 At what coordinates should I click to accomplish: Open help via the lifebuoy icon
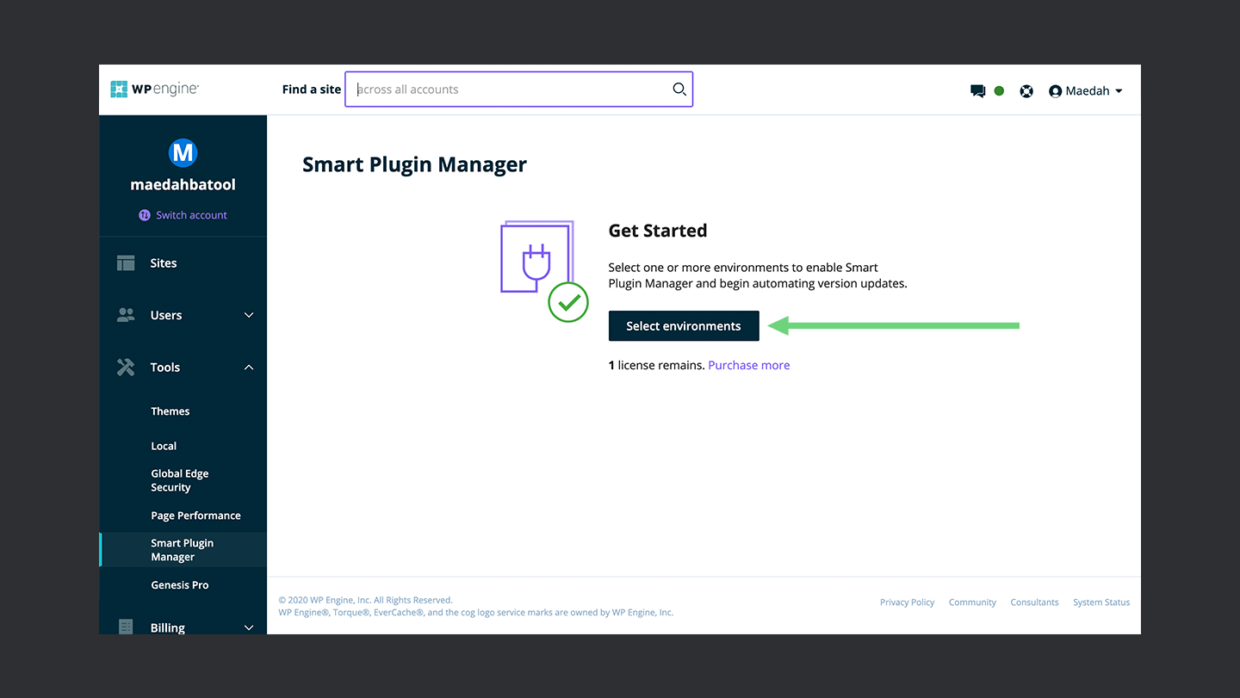[x=1026, y=90]
